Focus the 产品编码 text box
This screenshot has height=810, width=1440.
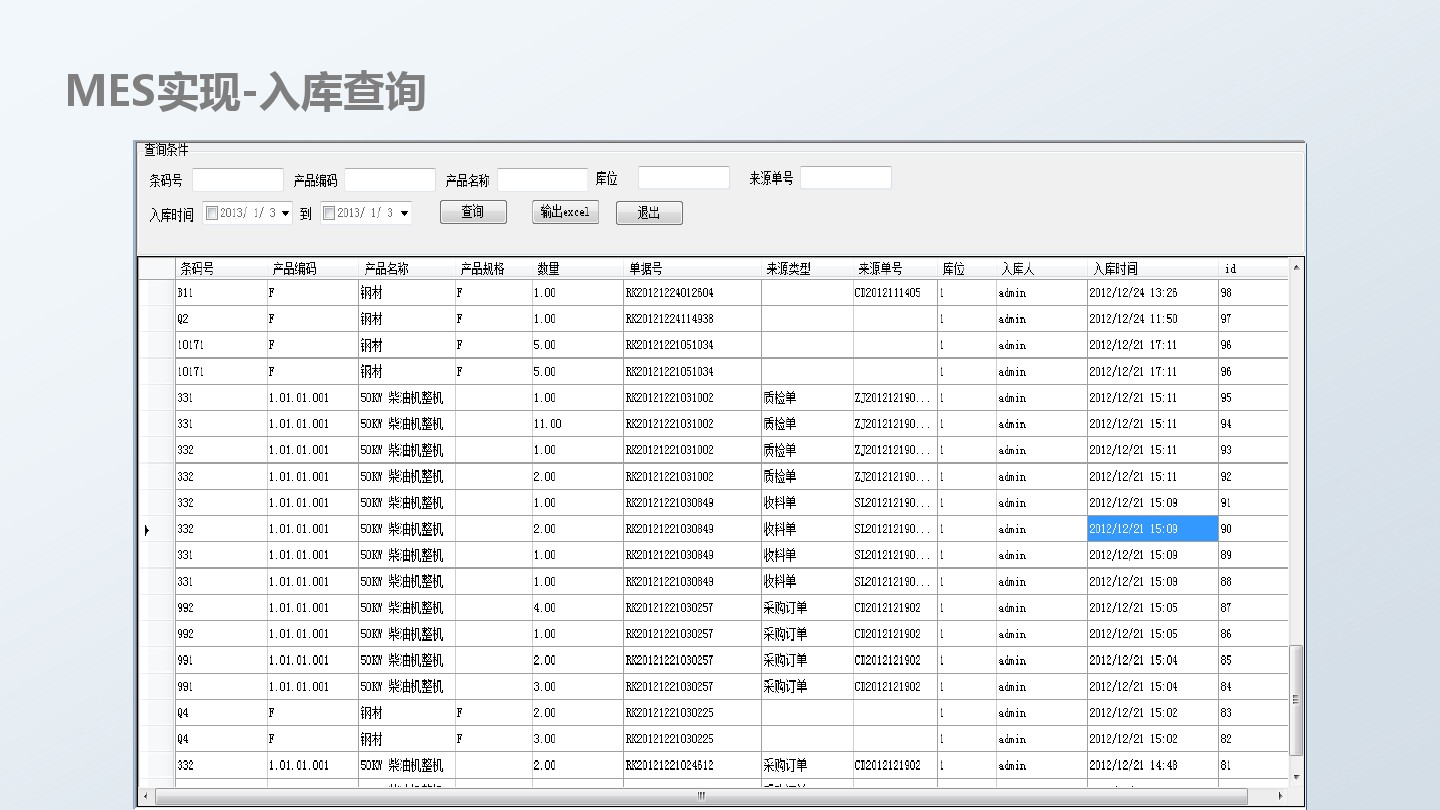point(390,180)
